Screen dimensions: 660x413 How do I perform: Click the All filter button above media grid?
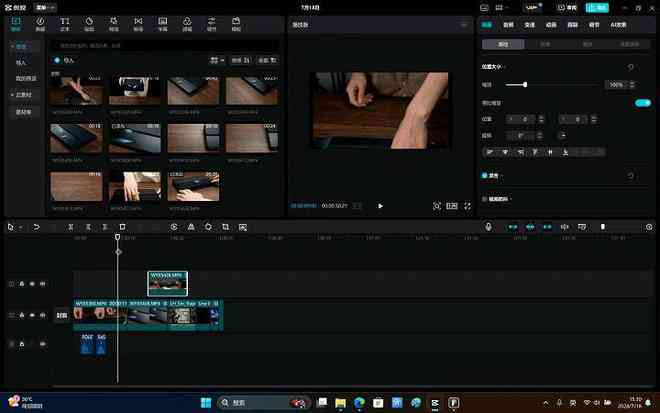(267, 61)
